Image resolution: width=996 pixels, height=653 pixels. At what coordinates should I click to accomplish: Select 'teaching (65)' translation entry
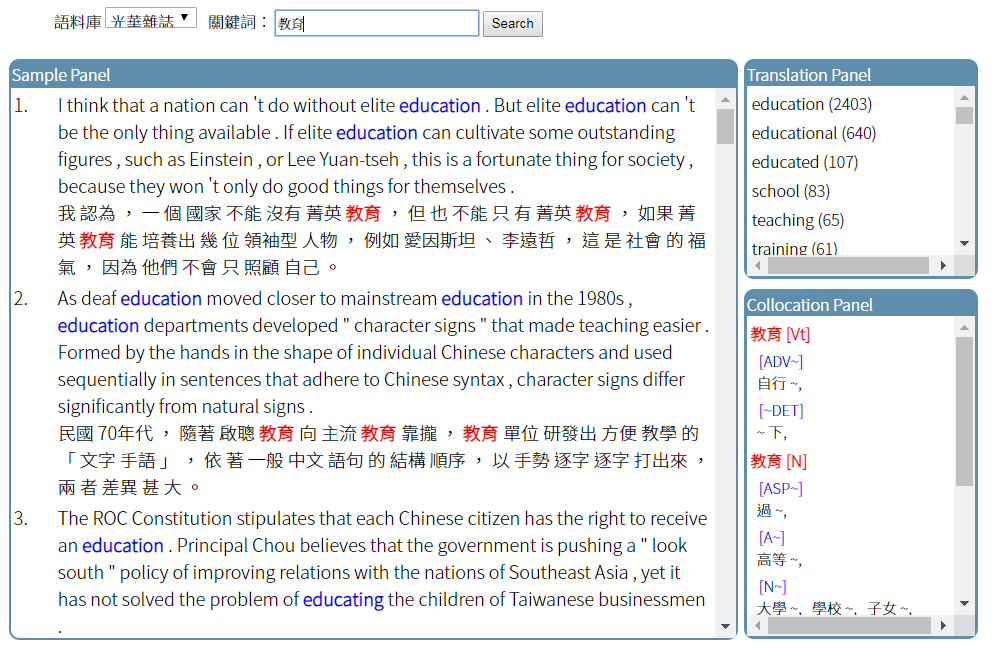[x=797, y=220]
